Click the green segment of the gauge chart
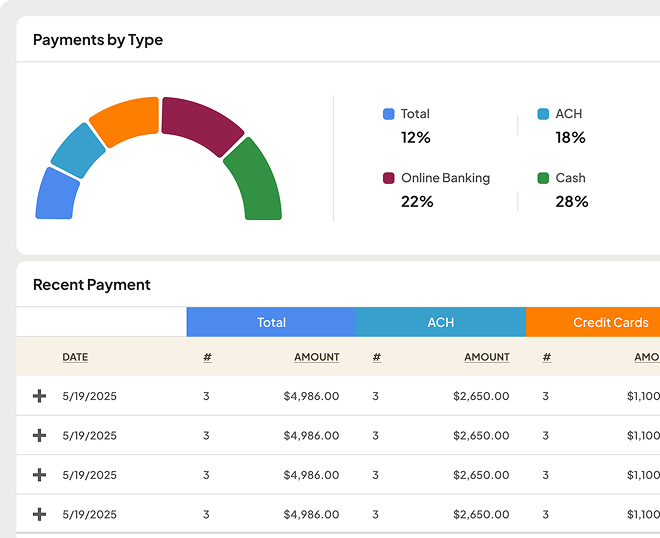Viewport: 660px width, 538px height. 253,180
